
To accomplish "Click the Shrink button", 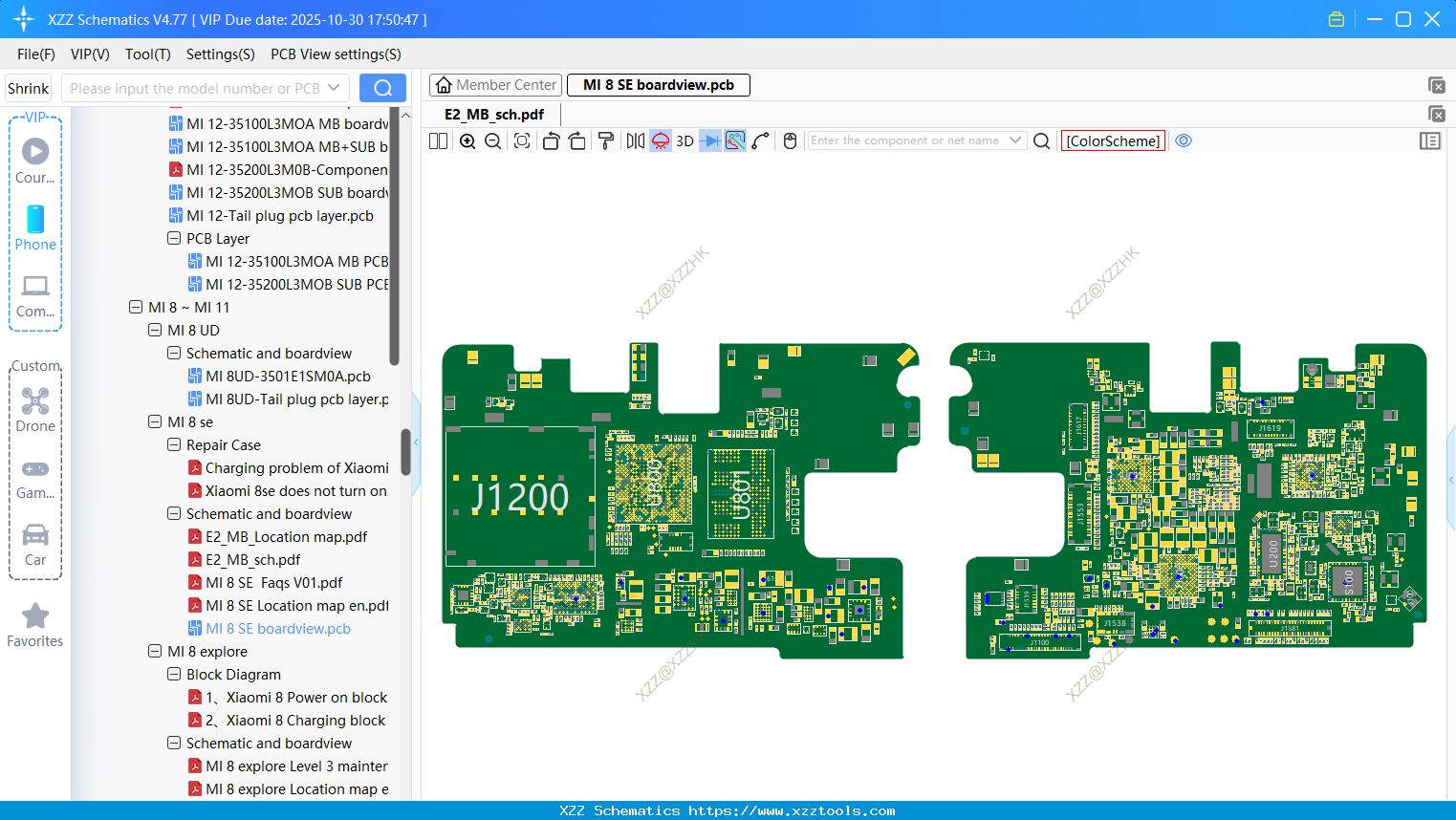I will pyautogui.click(x=29, y=88).
